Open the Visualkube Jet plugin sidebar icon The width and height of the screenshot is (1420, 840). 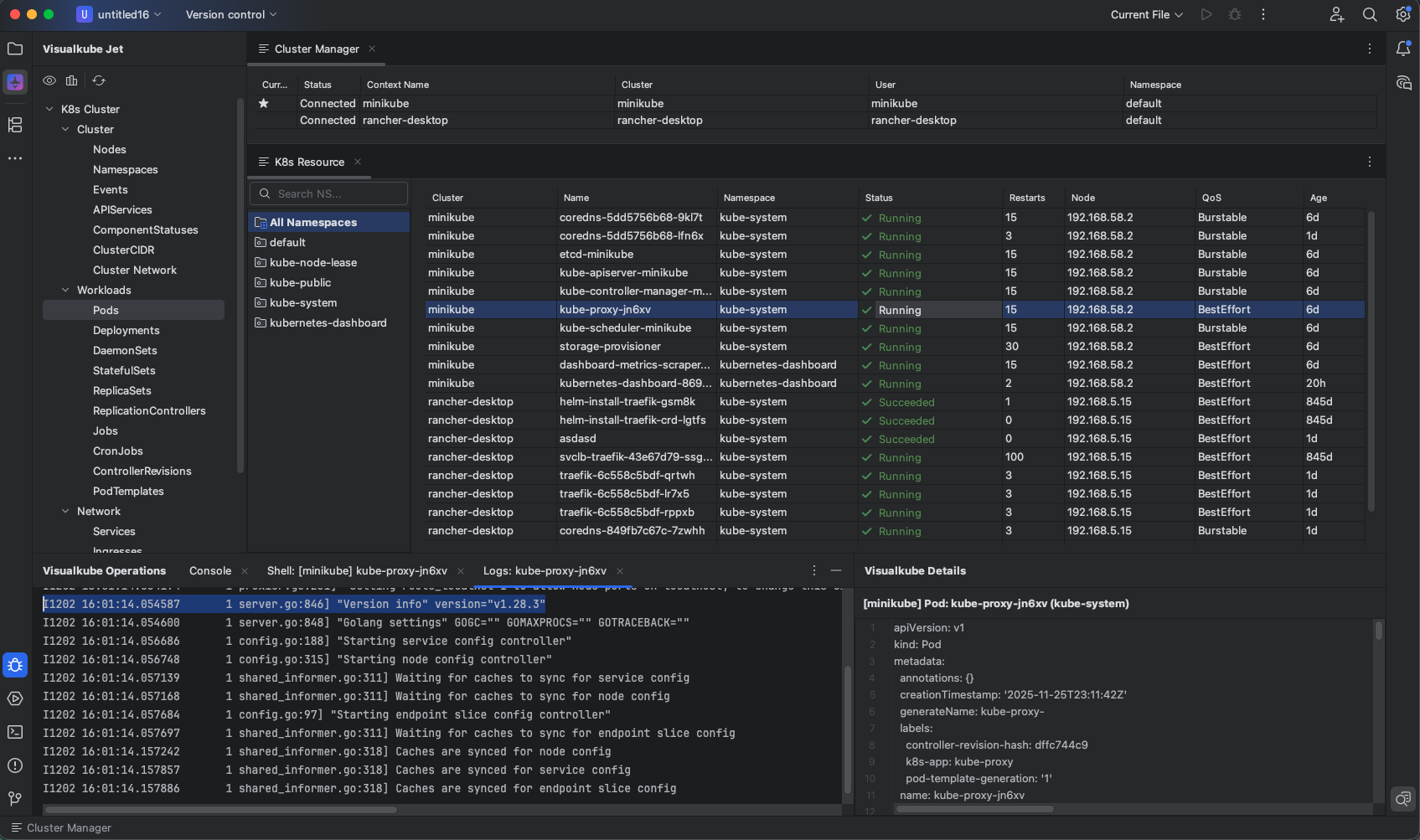(x=15, y=81)
